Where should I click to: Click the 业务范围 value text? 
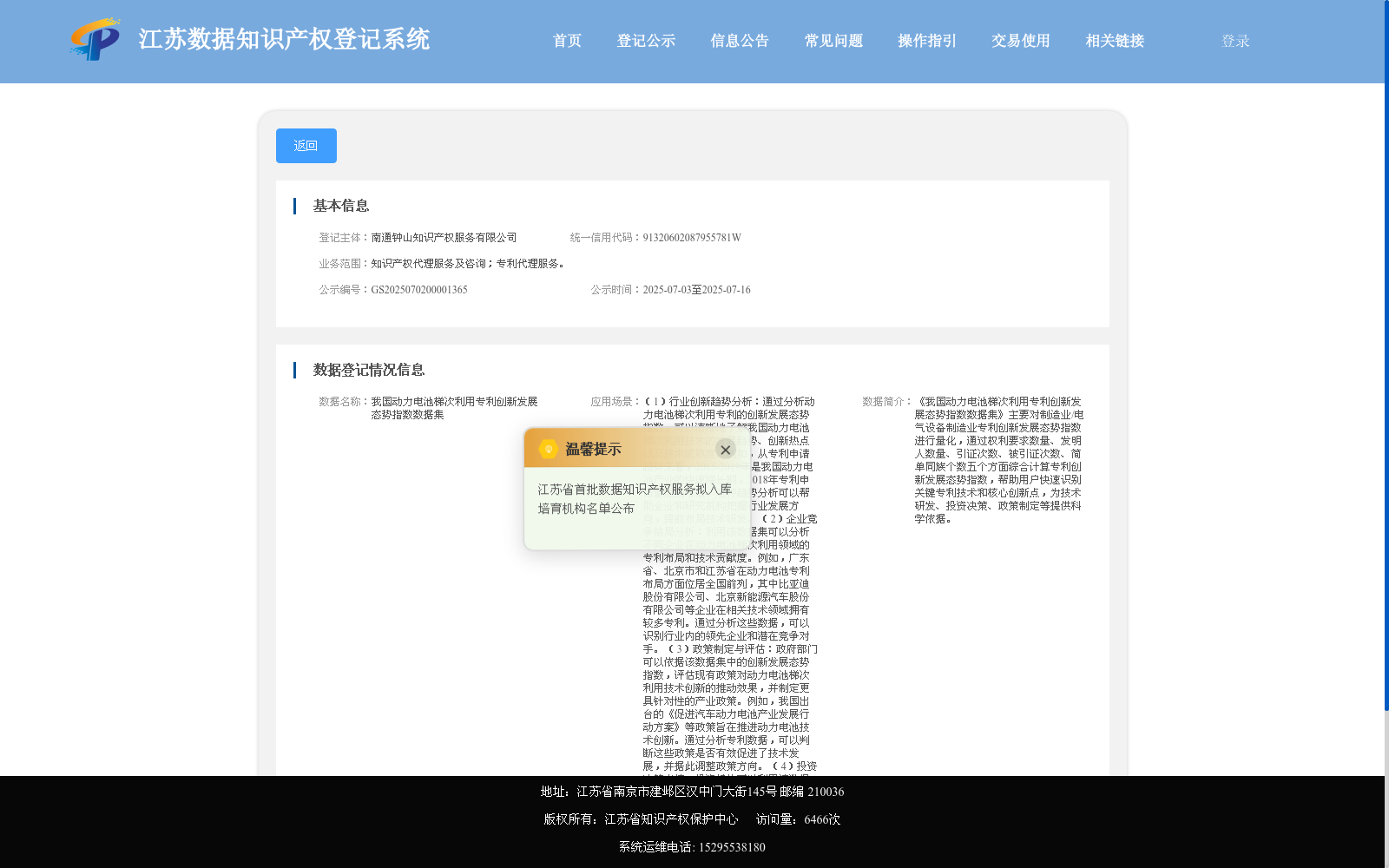click(470, 264)
